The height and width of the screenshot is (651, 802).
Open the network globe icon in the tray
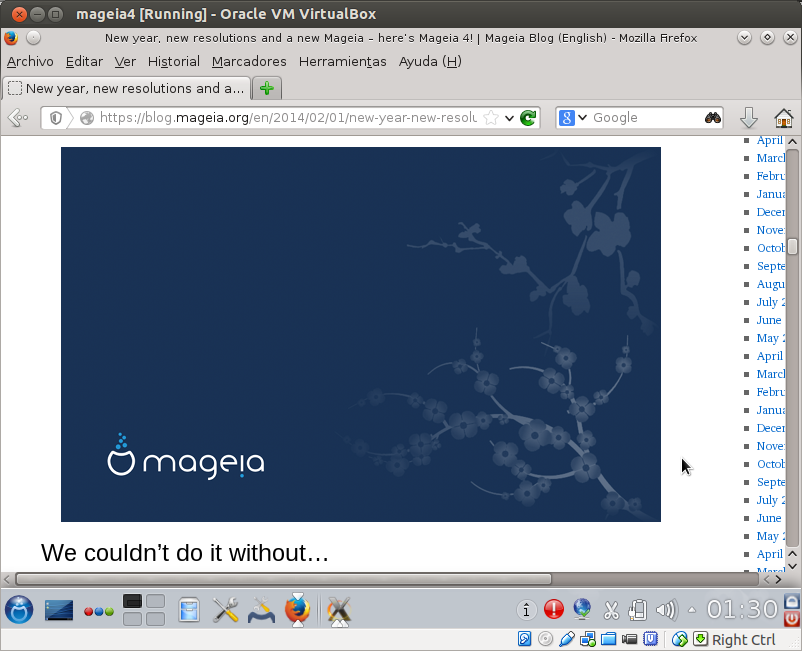(x=580, y=609)
